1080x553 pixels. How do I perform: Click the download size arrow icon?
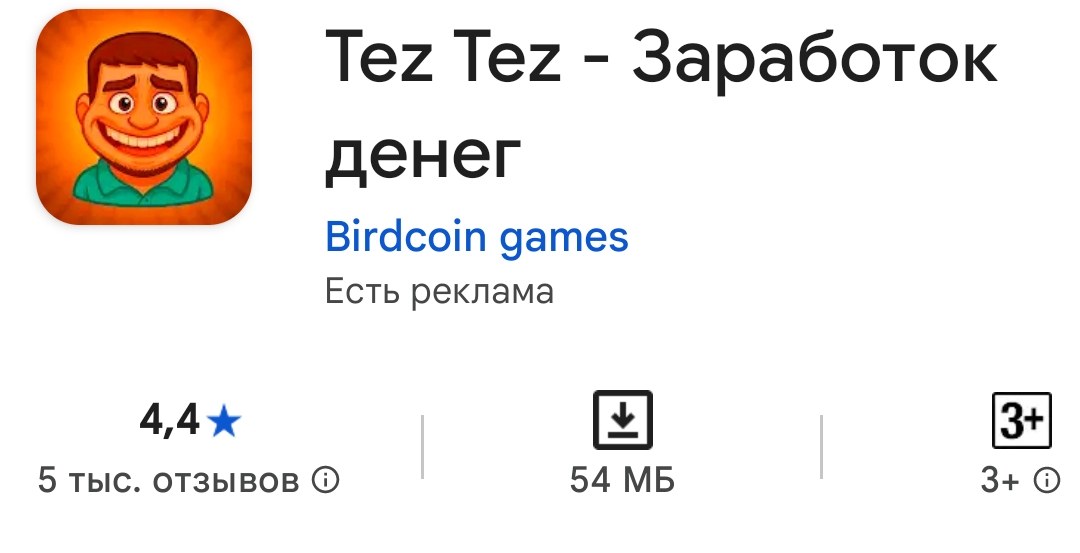point(622,420)
